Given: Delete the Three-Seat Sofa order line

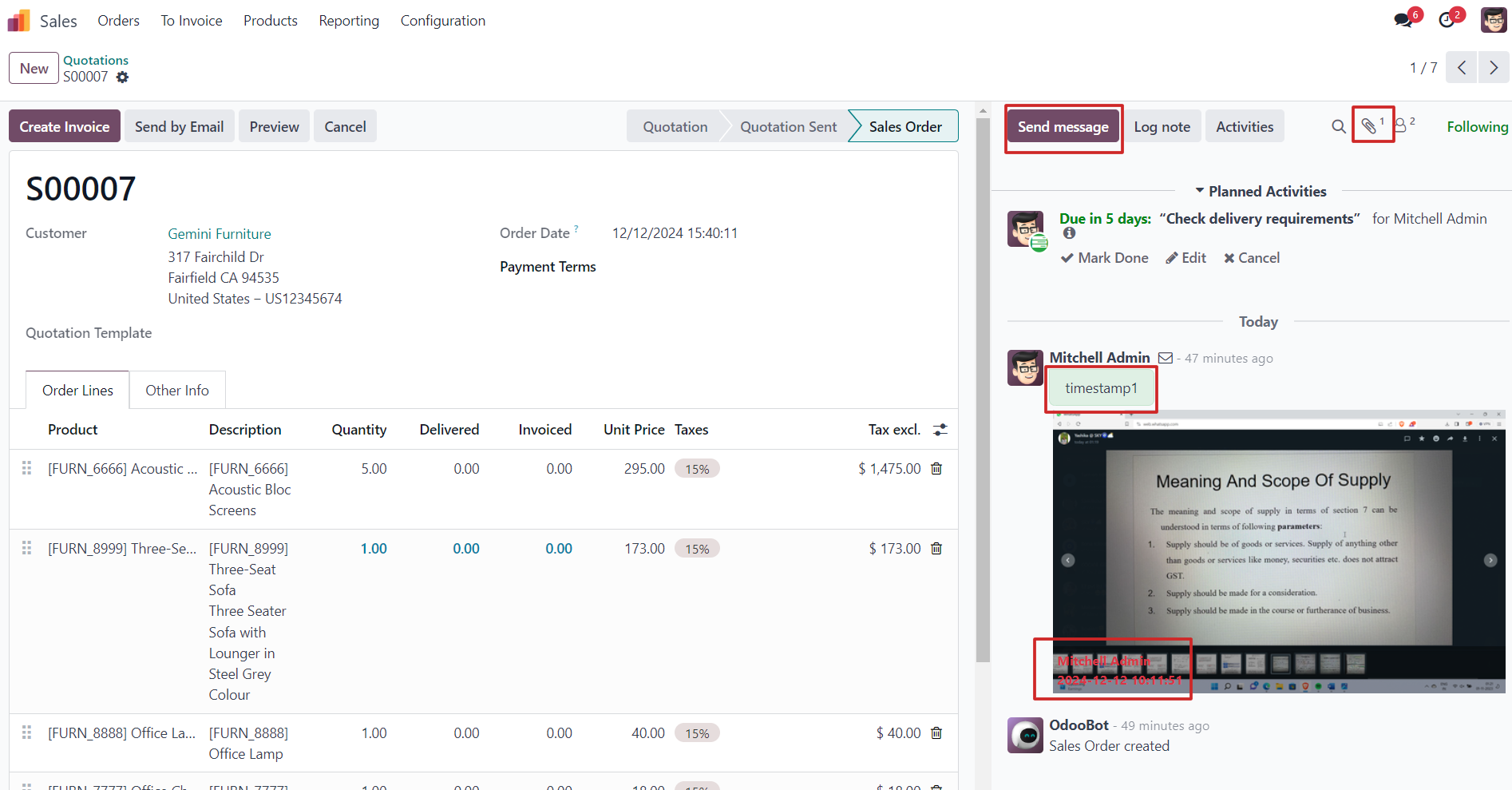Looking at the screenshot, I should click(x=936, y=549).
